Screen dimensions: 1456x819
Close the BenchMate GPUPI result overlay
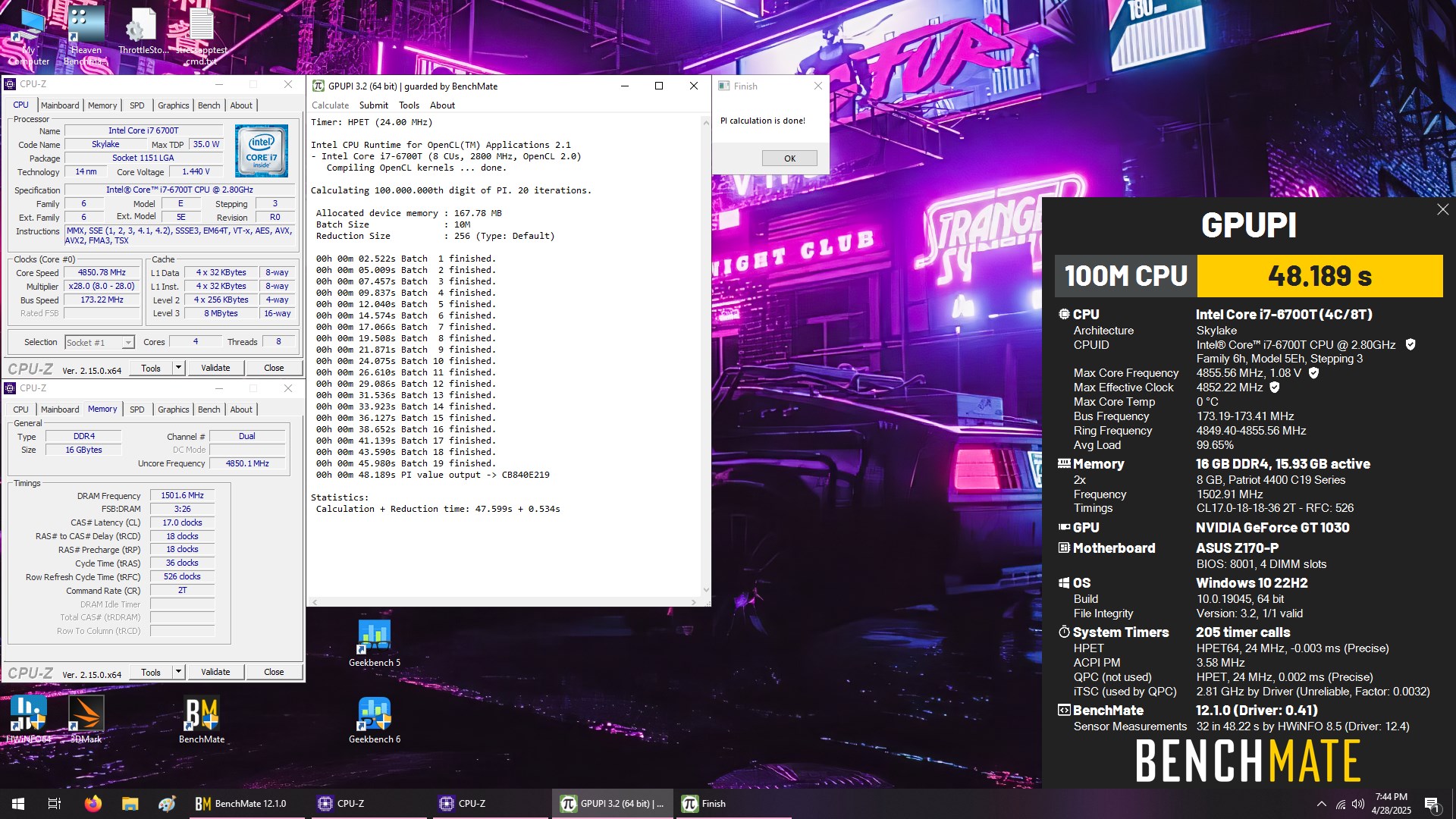click(1442, 209)
